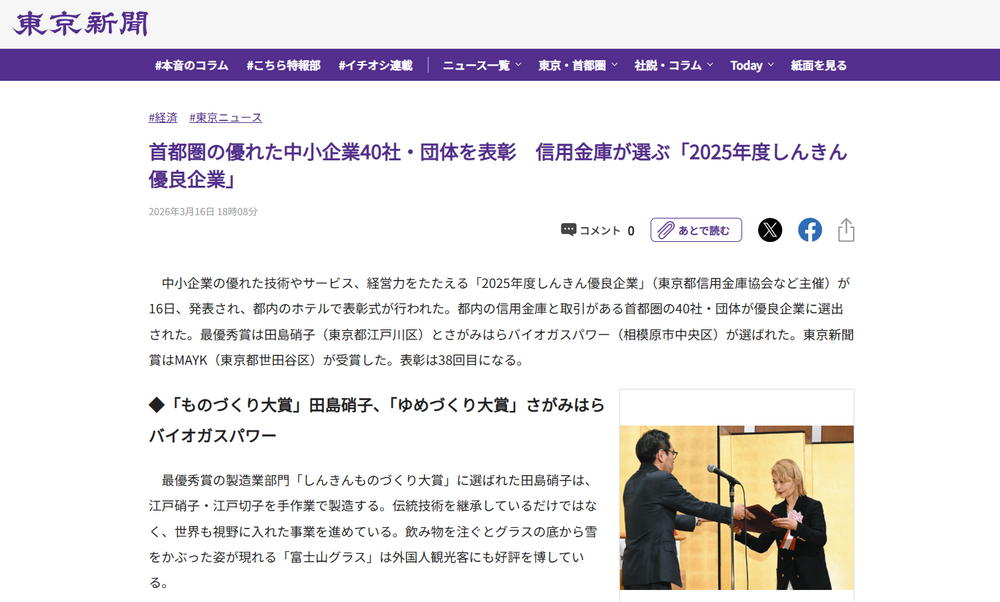Enlarge the award ceremony photo
Image resolution: width=1000 pixels, height=602 pixels.
point(737,508)
